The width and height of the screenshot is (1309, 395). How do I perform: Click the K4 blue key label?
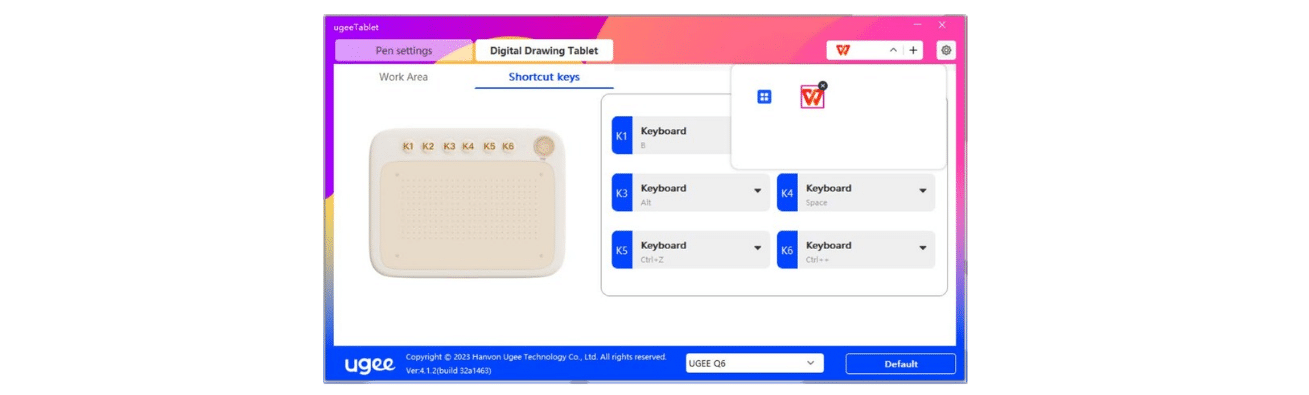(786, 192)
